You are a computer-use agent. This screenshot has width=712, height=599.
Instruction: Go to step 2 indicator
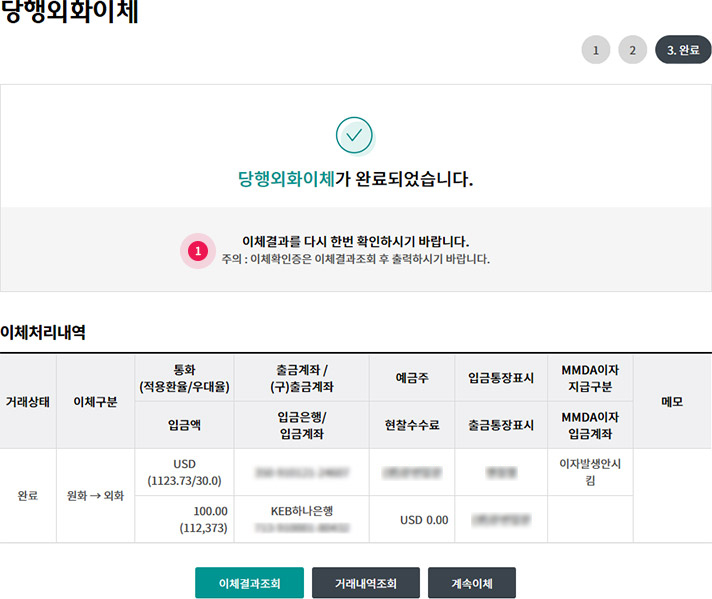tap(632, 49)
